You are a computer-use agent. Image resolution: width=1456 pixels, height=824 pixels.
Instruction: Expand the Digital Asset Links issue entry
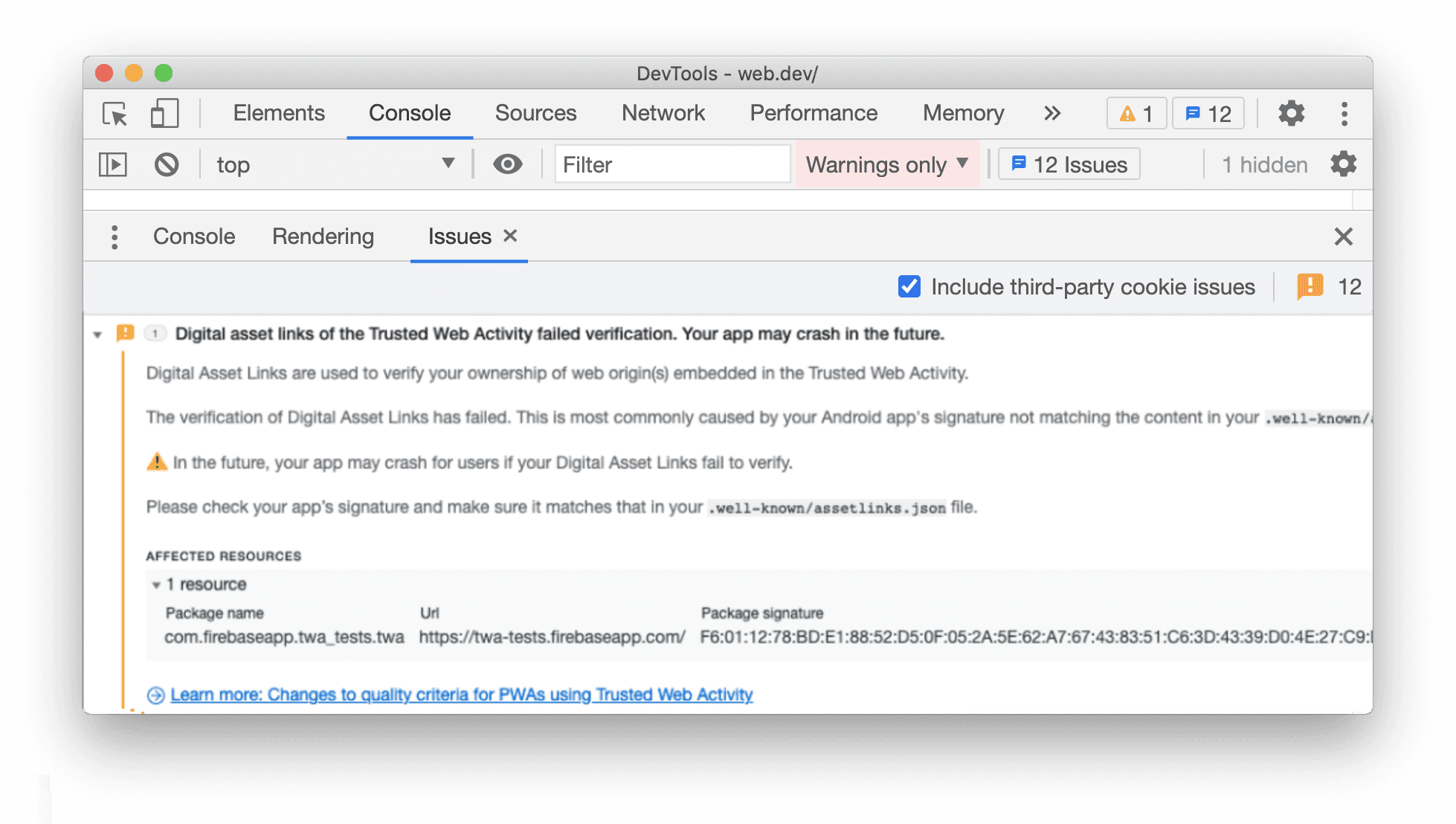point(98,333)
